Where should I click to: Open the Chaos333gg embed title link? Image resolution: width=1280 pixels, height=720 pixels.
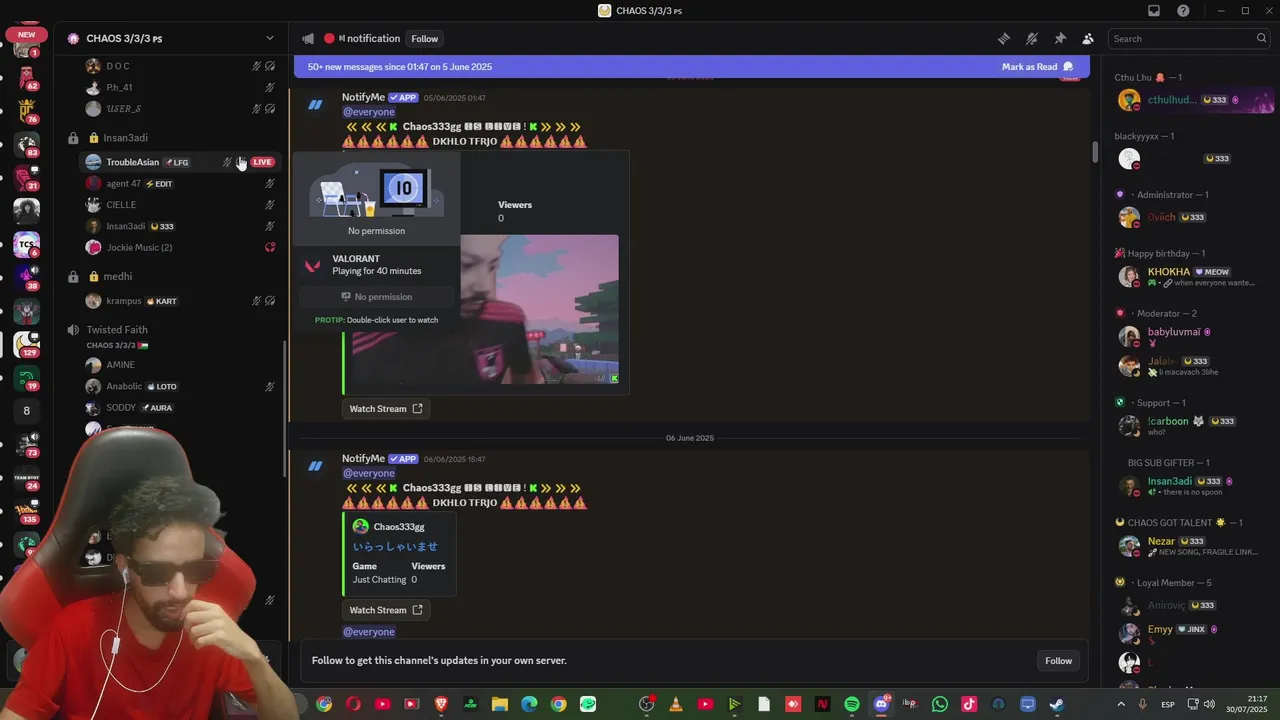point(399,527)
